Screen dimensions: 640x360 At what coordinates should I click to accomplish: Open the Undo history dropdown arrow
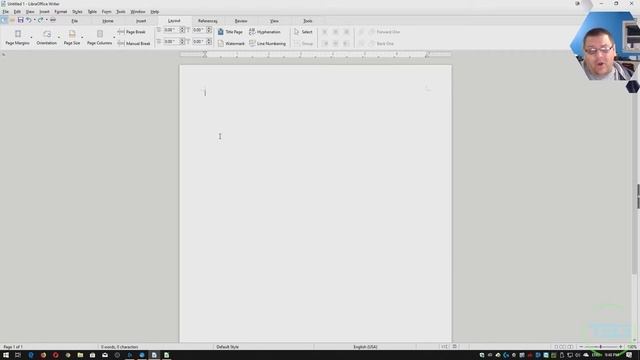(34, 20)
